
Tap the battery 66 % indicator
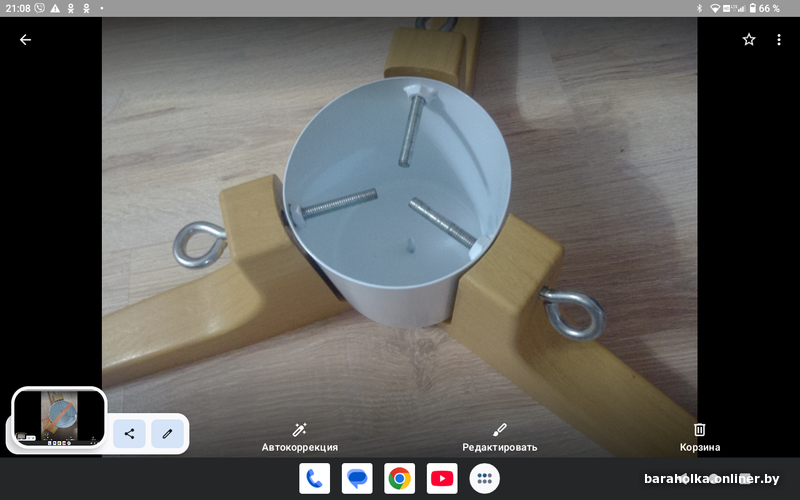coord(764,8)
